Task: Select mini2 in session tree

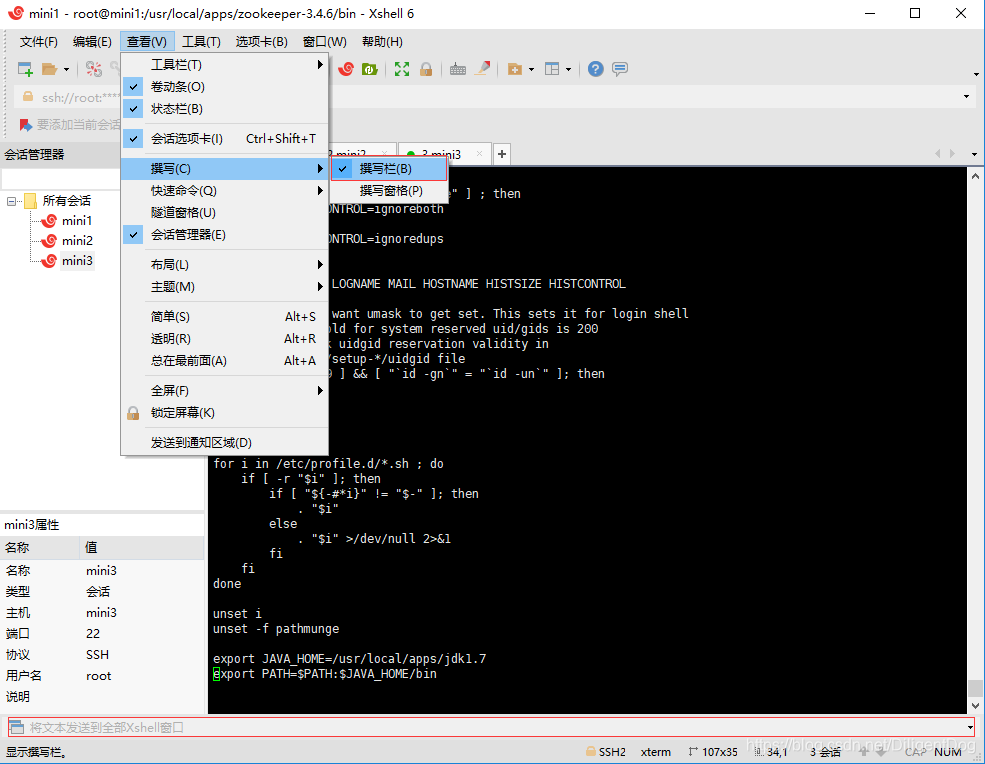Action: click(77, 241)
